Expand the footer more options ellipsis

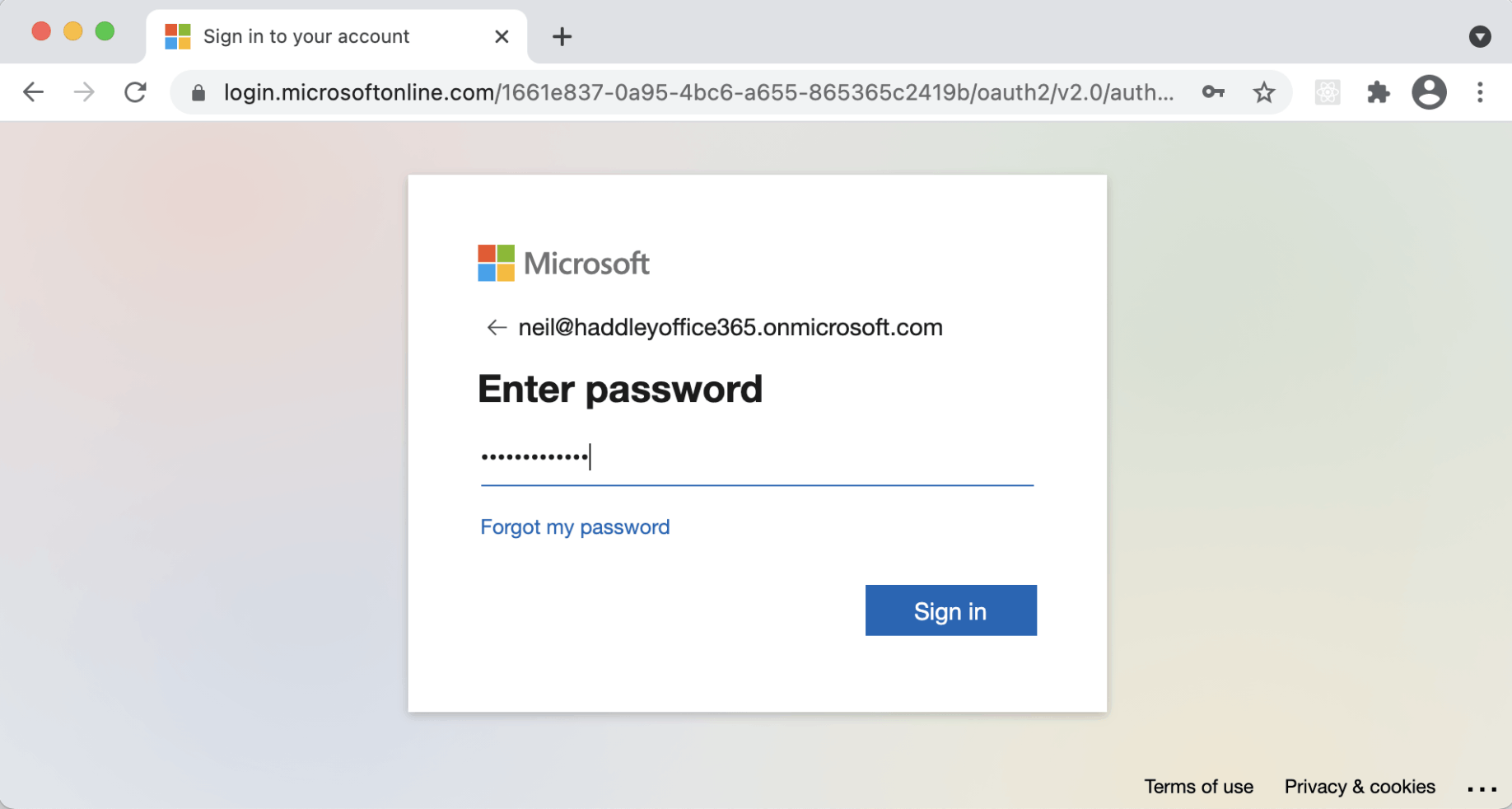click(1482, 789)
